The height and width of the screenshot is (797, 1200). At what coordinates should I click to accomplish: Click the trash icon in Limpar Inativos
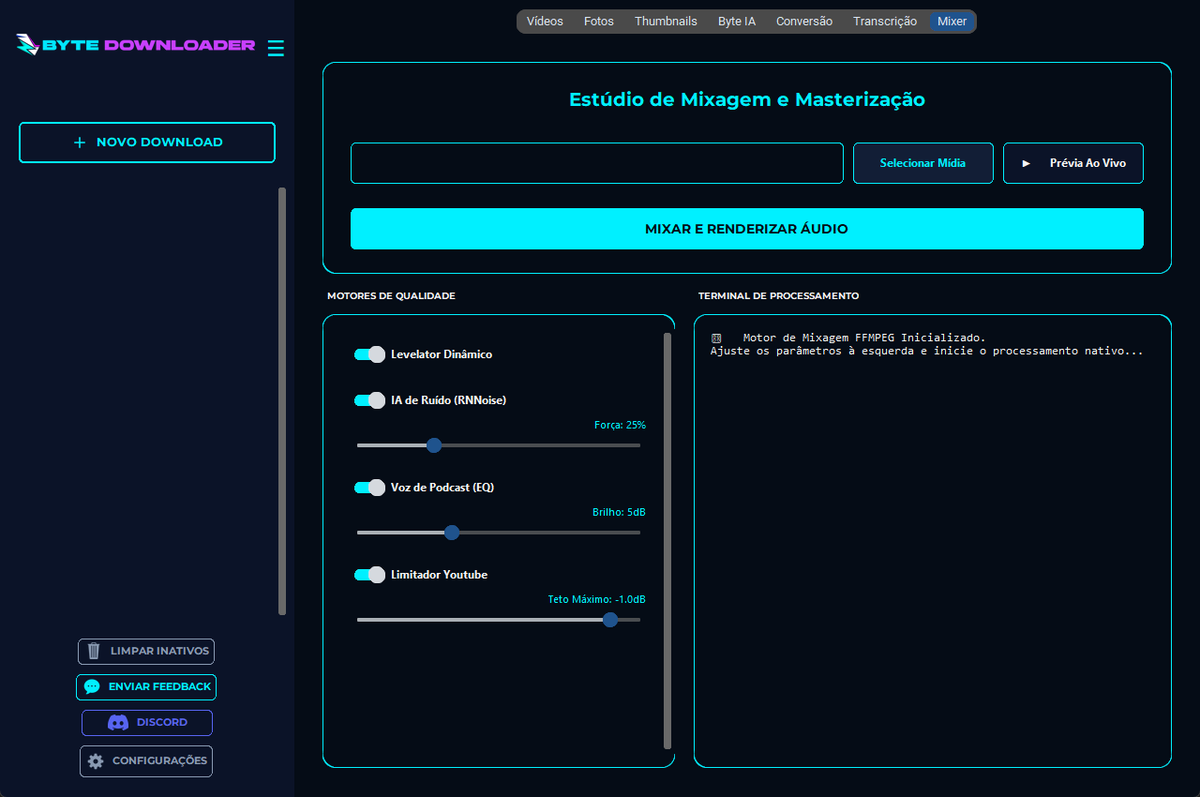coord(94,651)
